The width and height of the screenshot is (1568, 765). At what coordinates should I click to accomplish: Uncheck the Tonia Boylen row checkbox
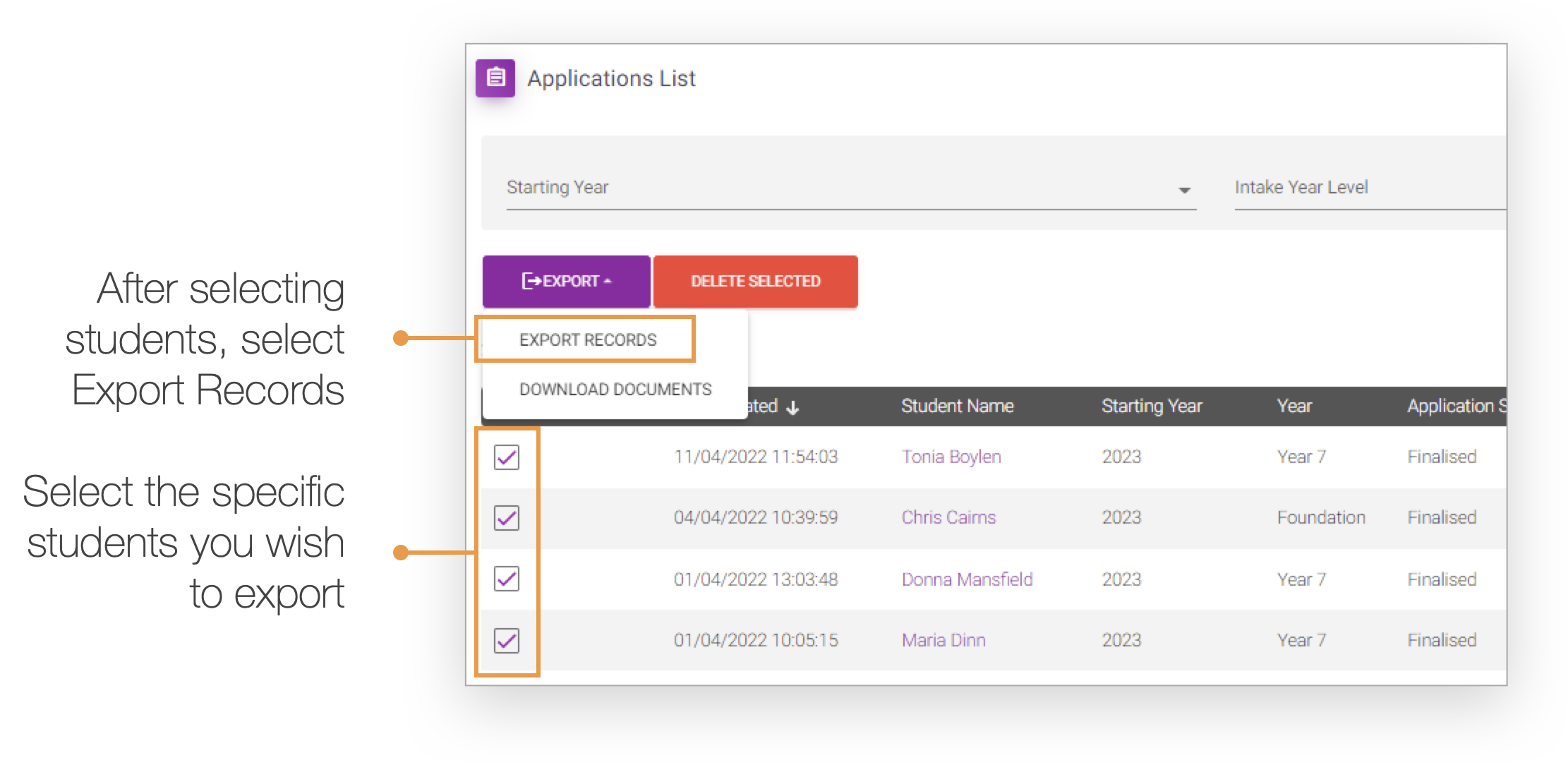tap(507, 457)
